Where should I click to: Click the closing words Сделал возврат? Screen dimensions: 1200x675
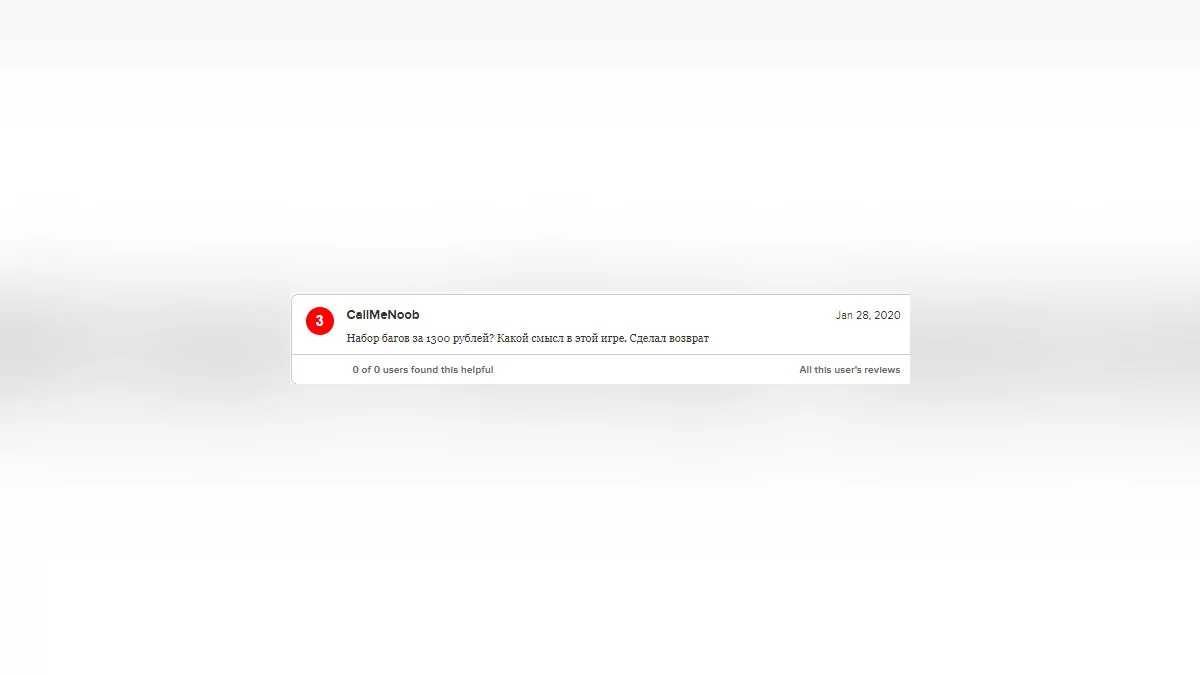(670, 339)
